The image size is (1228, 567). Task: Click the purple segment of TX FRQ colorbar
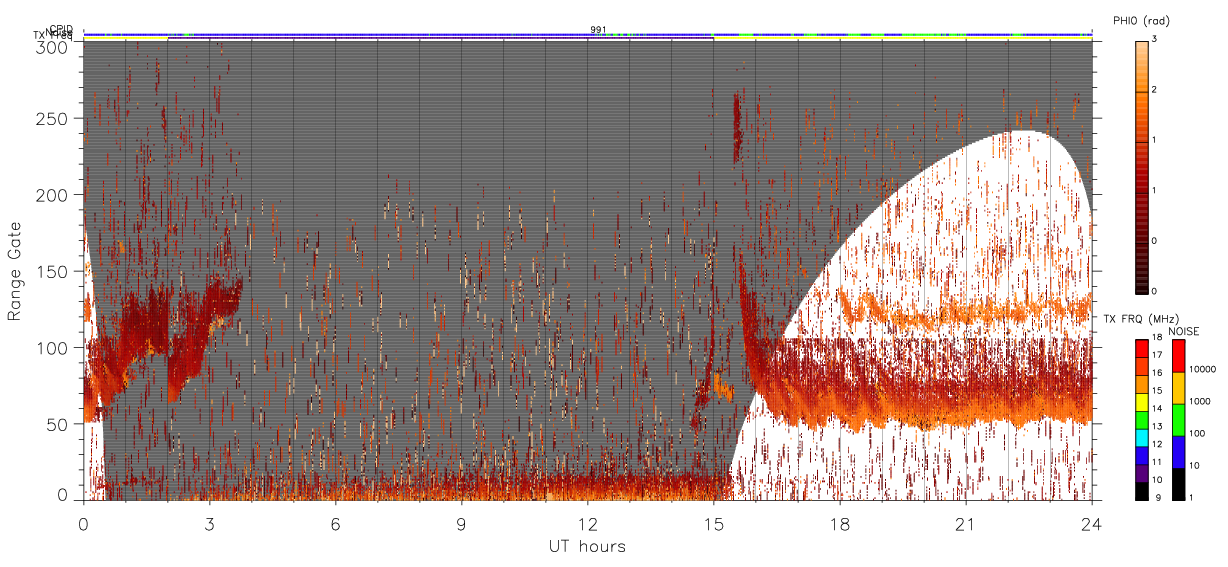pyautogui.click(x=1141, y=473)
